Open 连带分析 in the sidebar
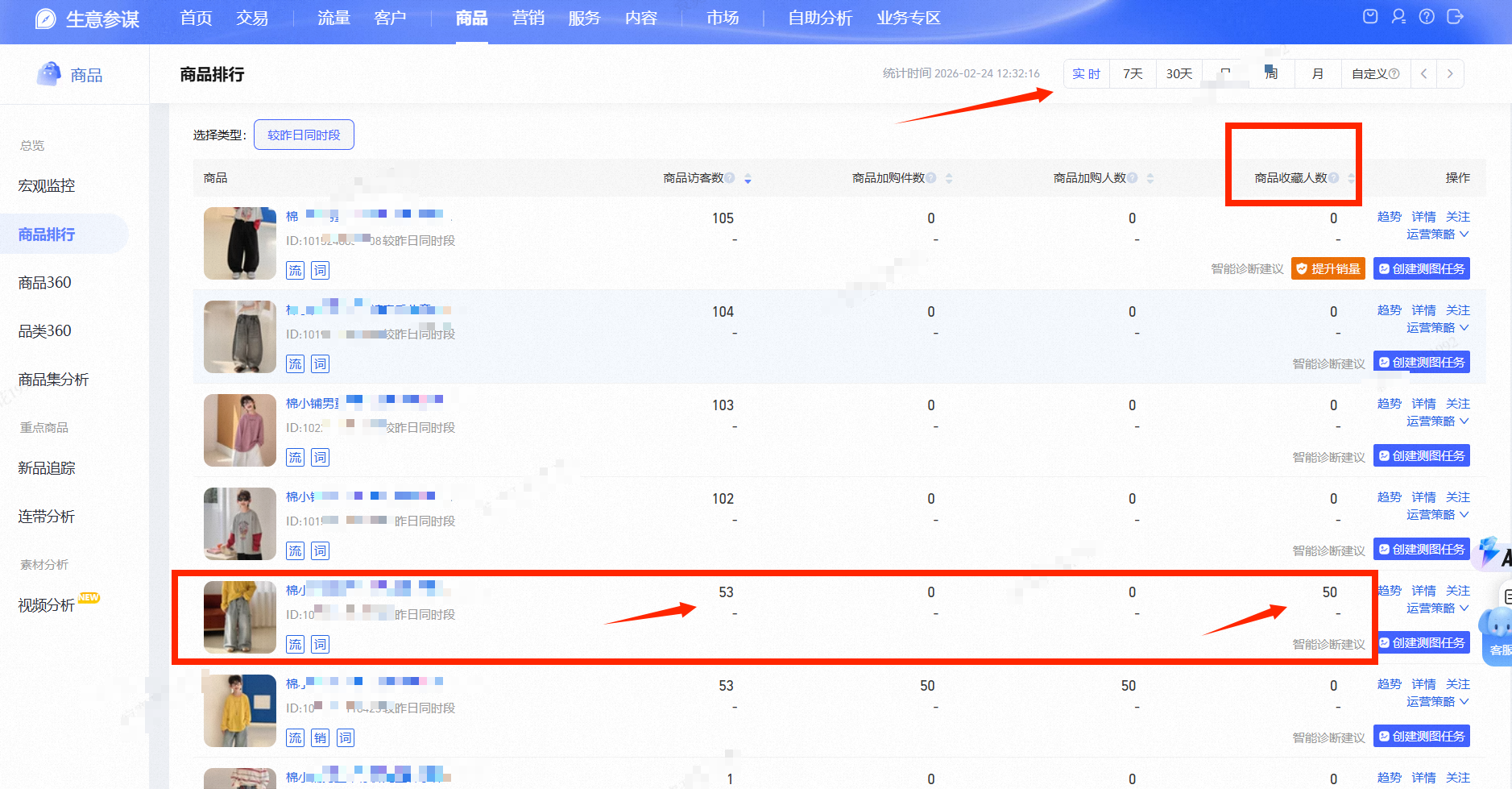Screen dimensions: 1512x789 tap(47, 517)
